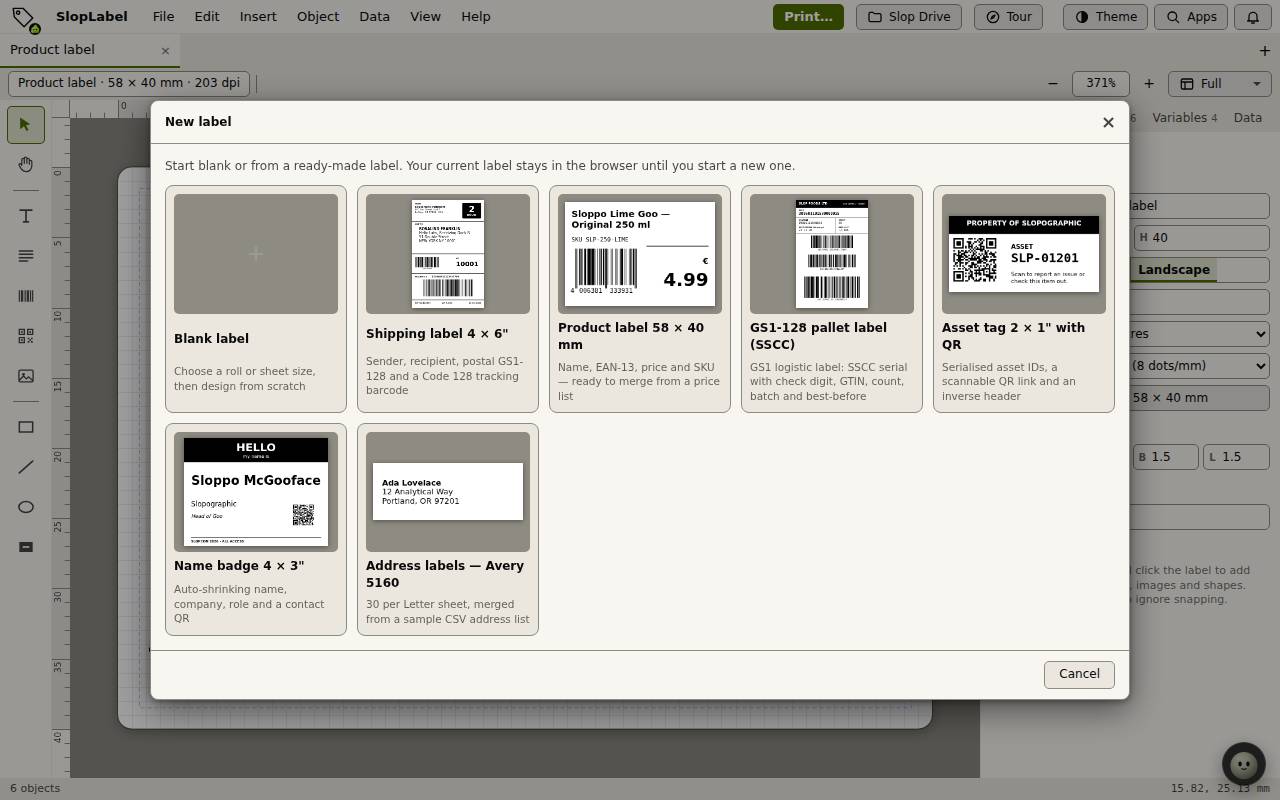The image size is (1280, 800).
Task: Open the Full view mode dropdown
Action: tap(1220, 84)
